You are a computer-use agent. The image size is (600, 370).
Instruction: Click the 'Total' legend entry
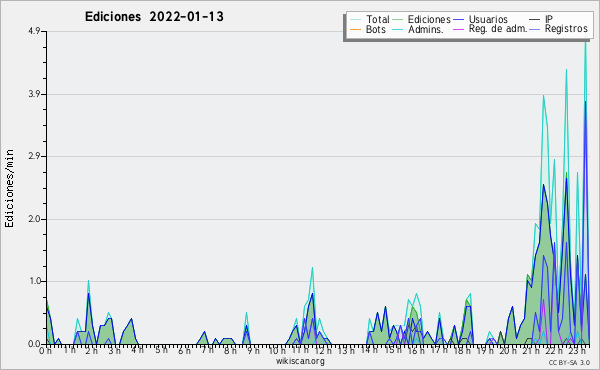coord(370,19)
